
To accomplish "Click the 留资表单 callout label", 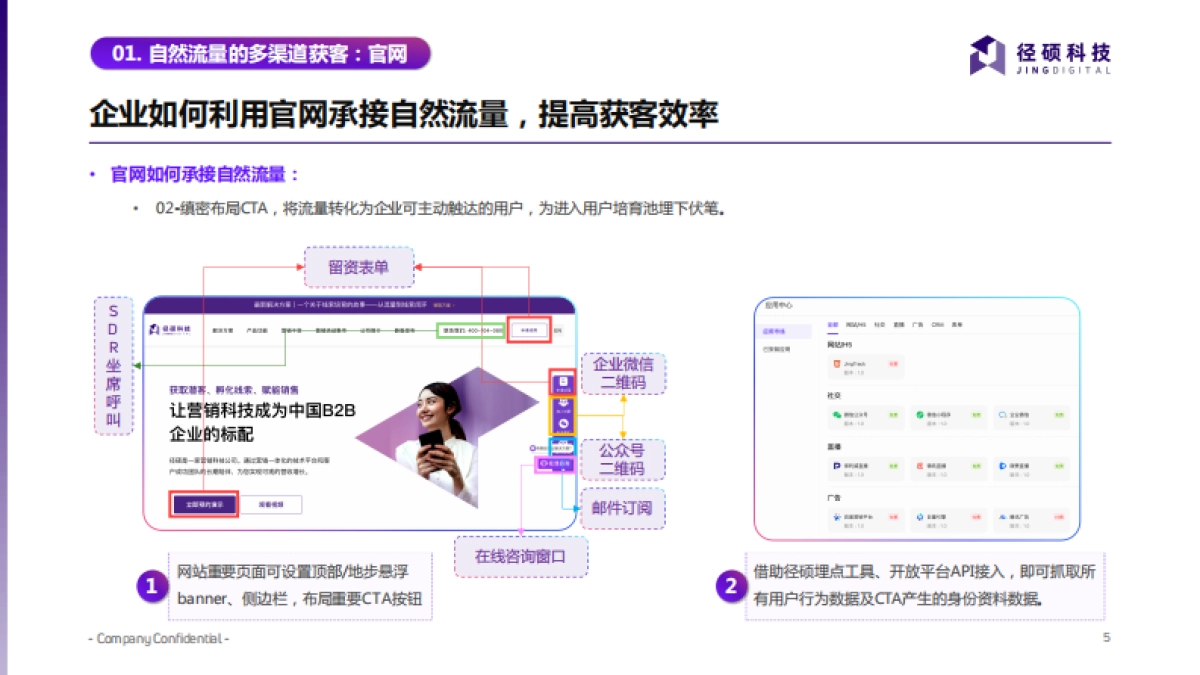I will (x=358, y=266).
